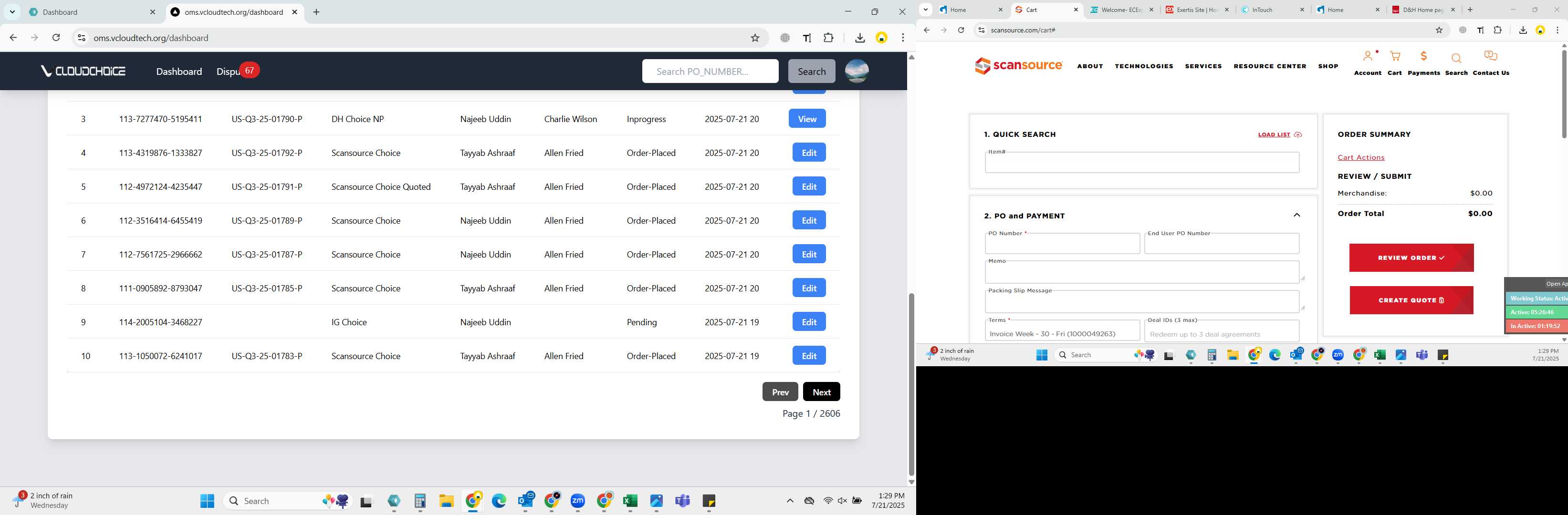The height and width of the screenshot is (515, 1568).
Task: Focus the Packing Slip Message box
Action: pyautogui.click(x=1142, y=301)
